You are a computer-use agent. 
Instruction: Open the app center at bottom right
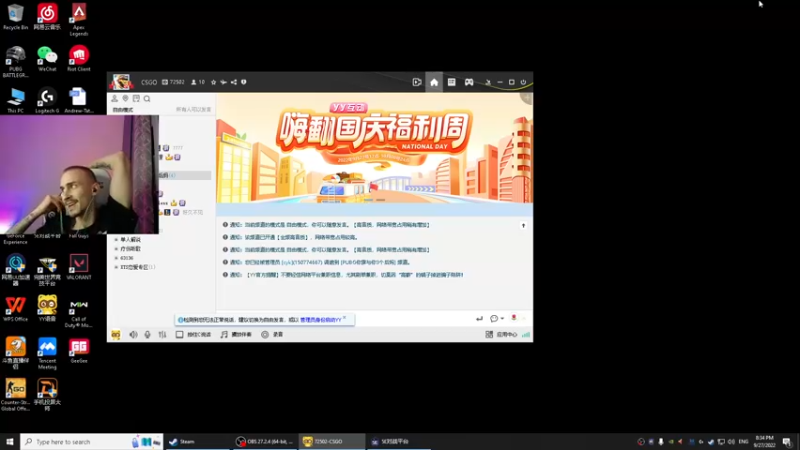click(x=501, y=335)
